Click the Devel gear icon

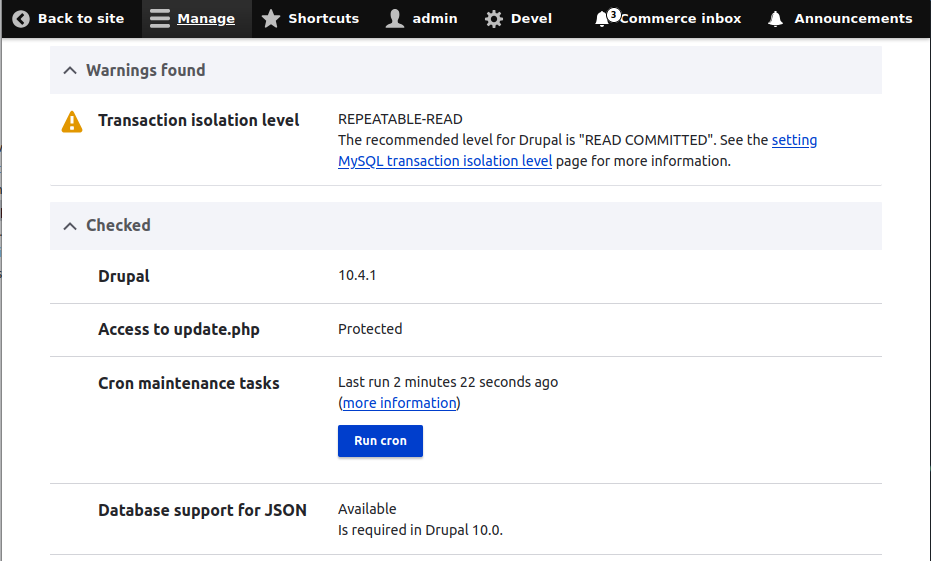[x=493, y=19]
